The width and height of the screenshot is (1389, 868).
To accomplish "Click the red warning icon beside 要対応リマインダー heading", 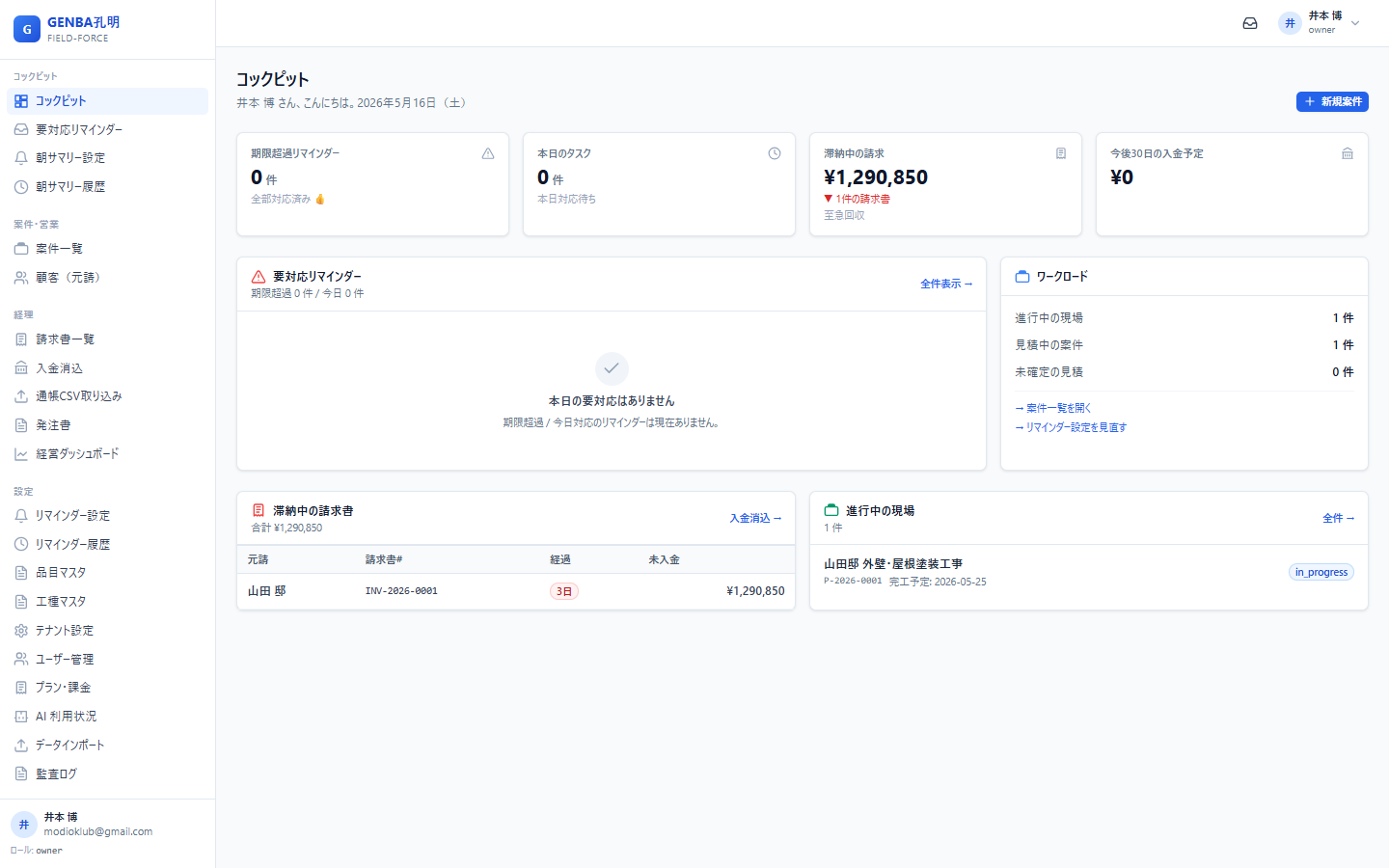I will (259, 277).
